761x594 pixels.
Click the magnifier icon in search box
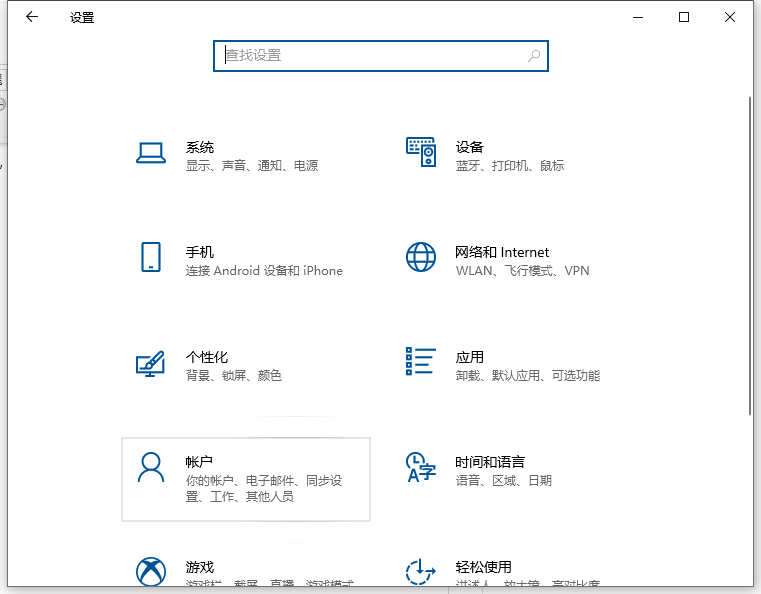[534, 56]
